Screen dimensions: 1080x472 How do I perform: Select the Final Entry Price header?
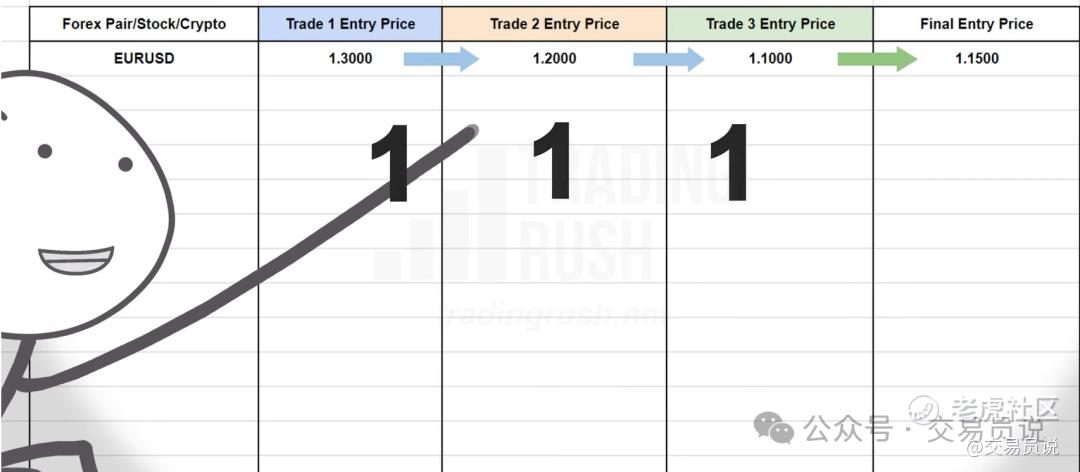[977, 24]
